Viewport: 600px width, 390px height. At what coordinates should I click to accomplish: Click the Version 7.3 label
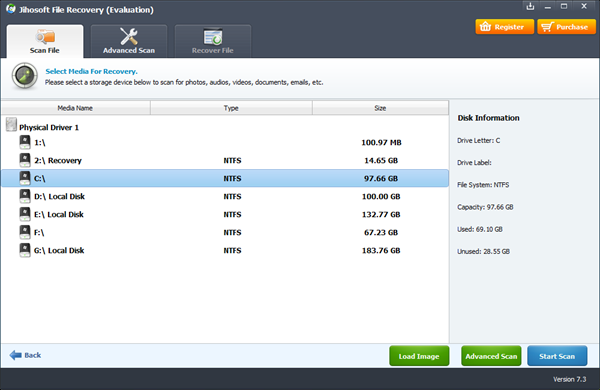569,379
